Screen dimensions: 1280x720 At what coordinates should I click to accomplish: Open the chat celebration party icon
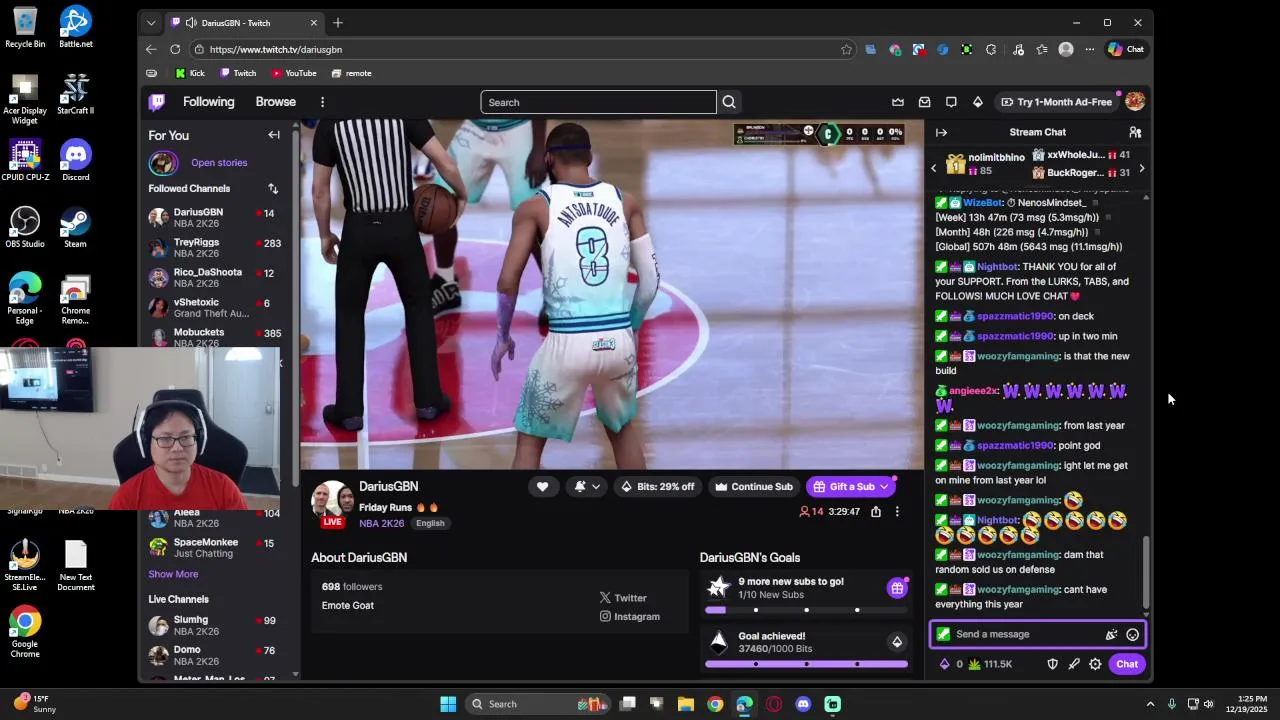(x=1111, y=634)
